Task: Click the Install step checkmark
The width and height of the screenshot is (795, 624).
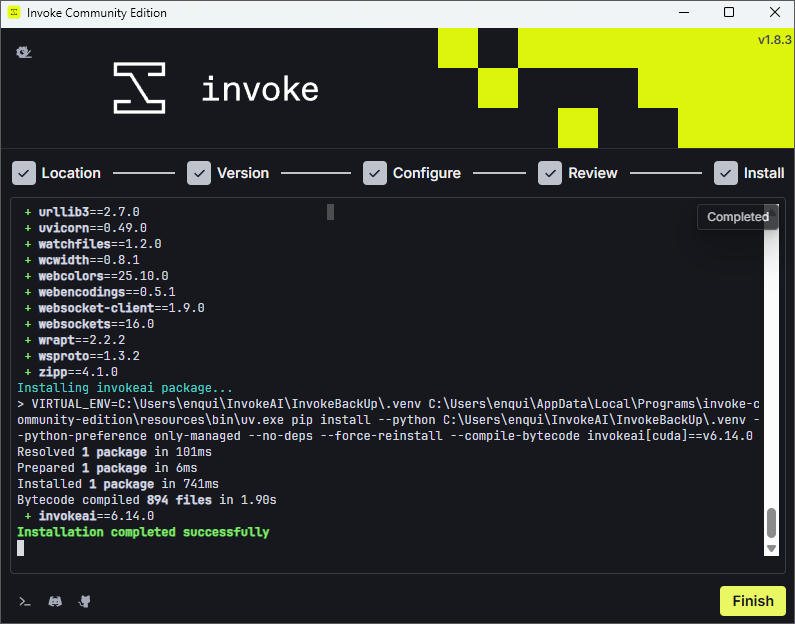Action: click(x=726, y=173)
